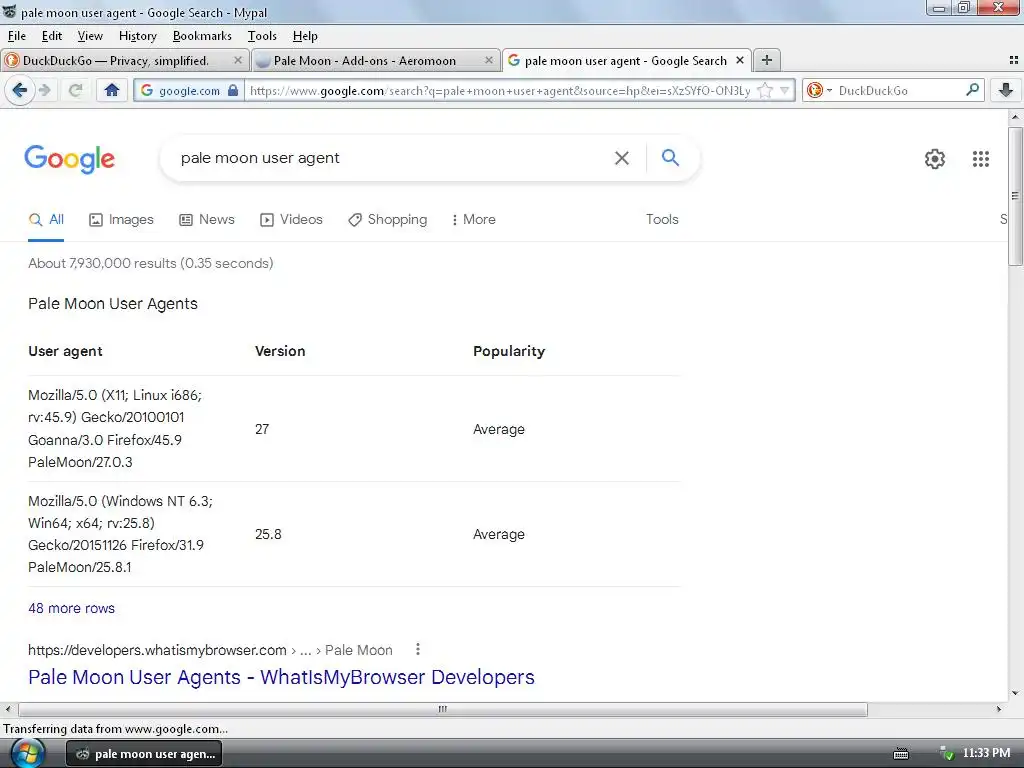This screenshot has width=1024, height=768.
Task: Click the address bar URL field
Action: coord(500,90)
